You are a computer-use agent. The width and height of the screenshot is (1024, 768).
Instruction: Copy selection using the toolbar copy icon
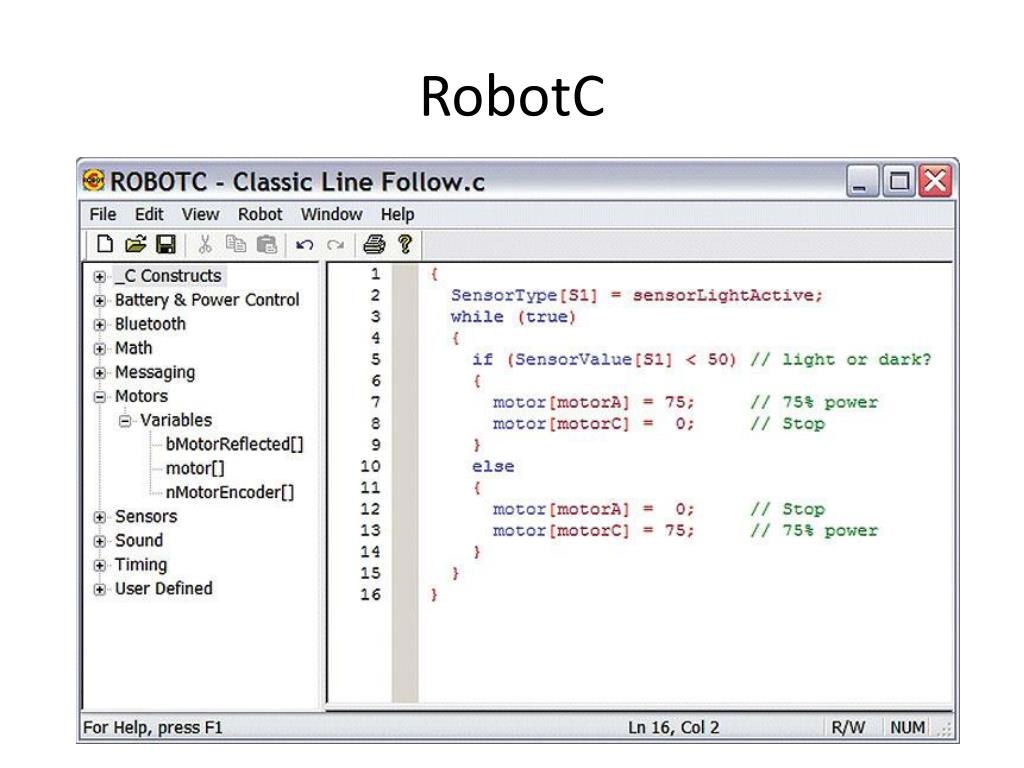(x=236, y=244)
